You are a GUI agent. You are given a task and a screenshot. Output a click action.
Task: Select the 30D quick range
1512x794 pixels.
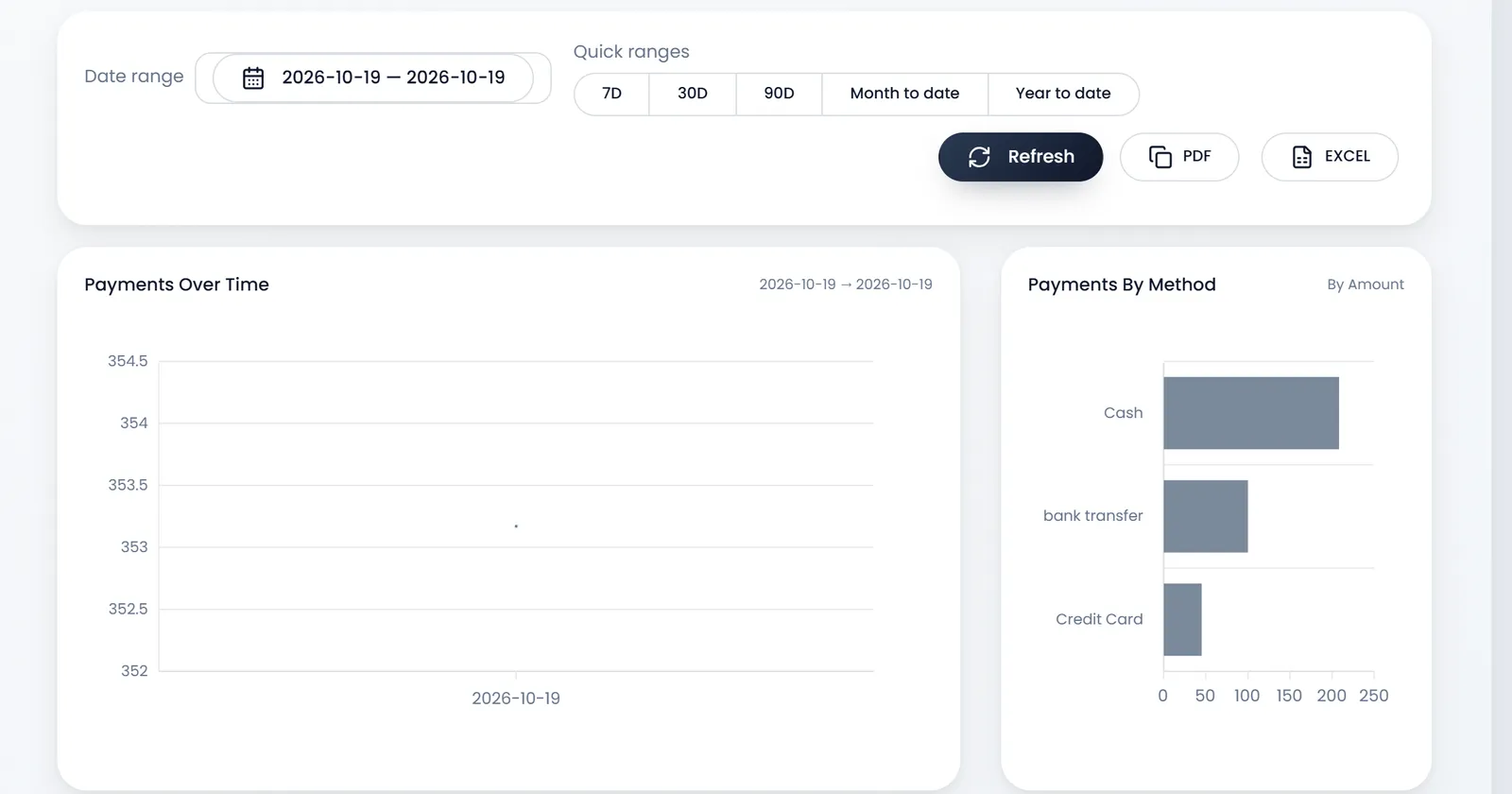(693, 94)
